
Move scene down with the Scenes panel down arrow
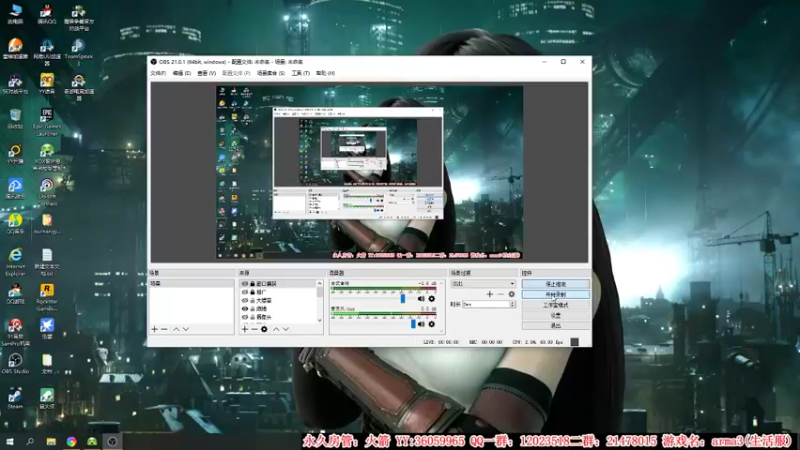(186, 329)
